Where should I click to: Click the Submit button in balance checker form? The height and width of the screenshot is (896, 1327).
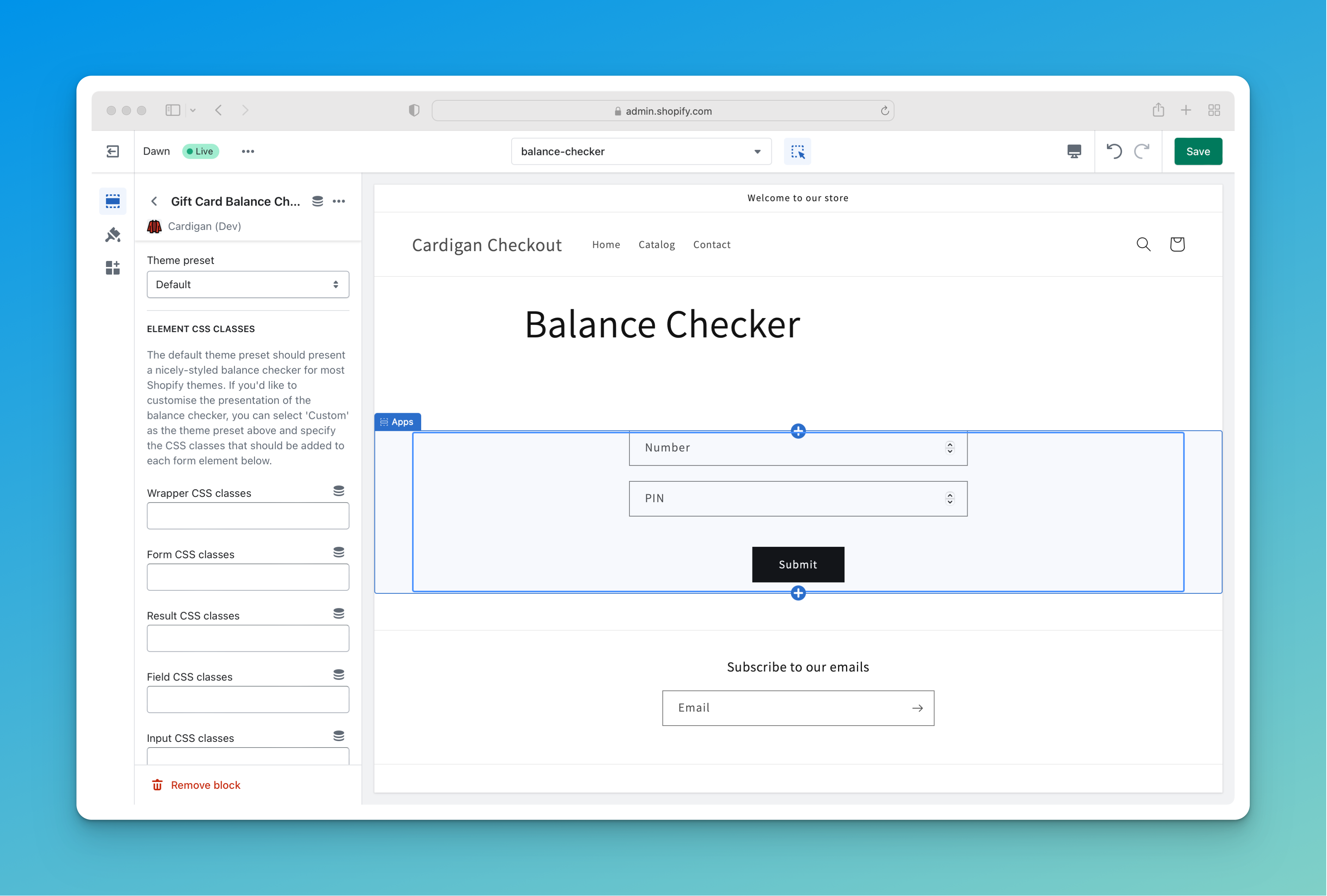(x=798, y=564)
